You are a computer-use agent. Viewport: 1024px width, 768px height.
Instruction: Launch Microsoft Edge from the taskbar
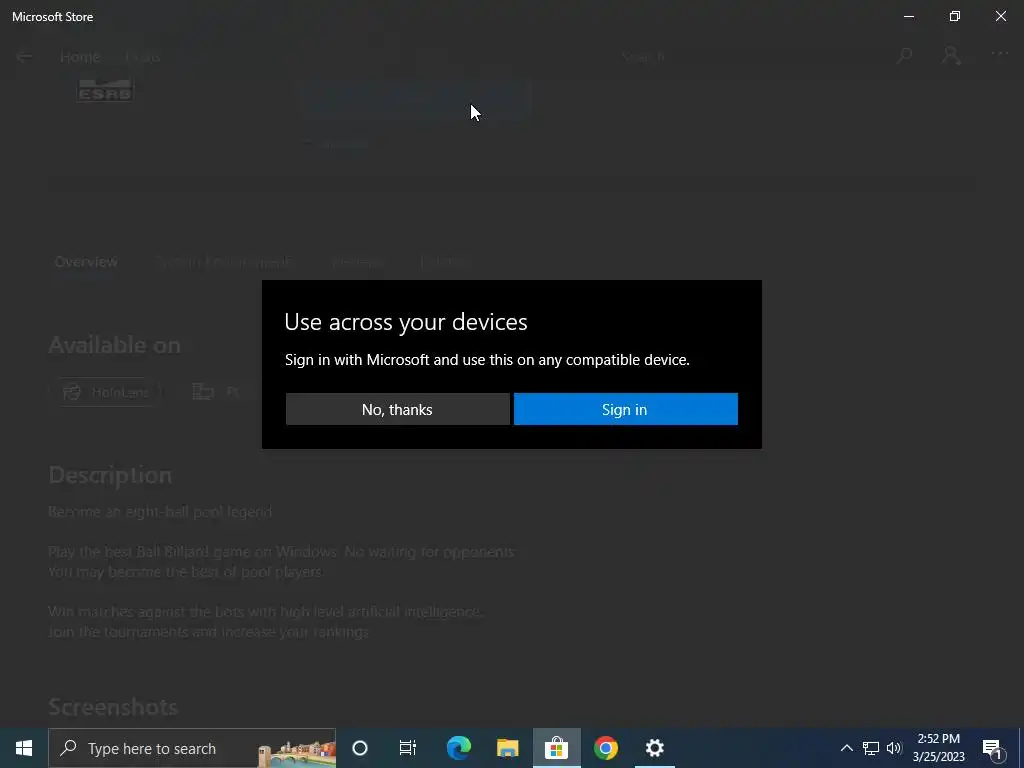point(458,748)
